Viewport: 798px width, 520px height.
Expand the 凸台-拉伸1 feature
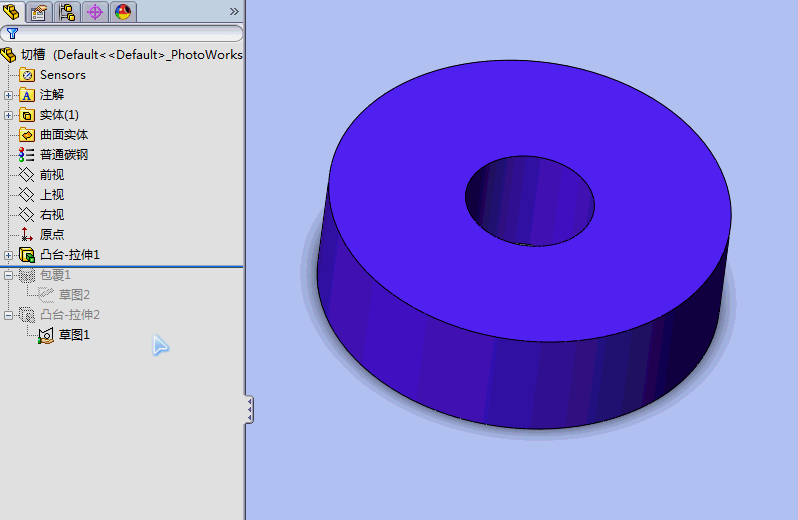click(x=8, y=255)
